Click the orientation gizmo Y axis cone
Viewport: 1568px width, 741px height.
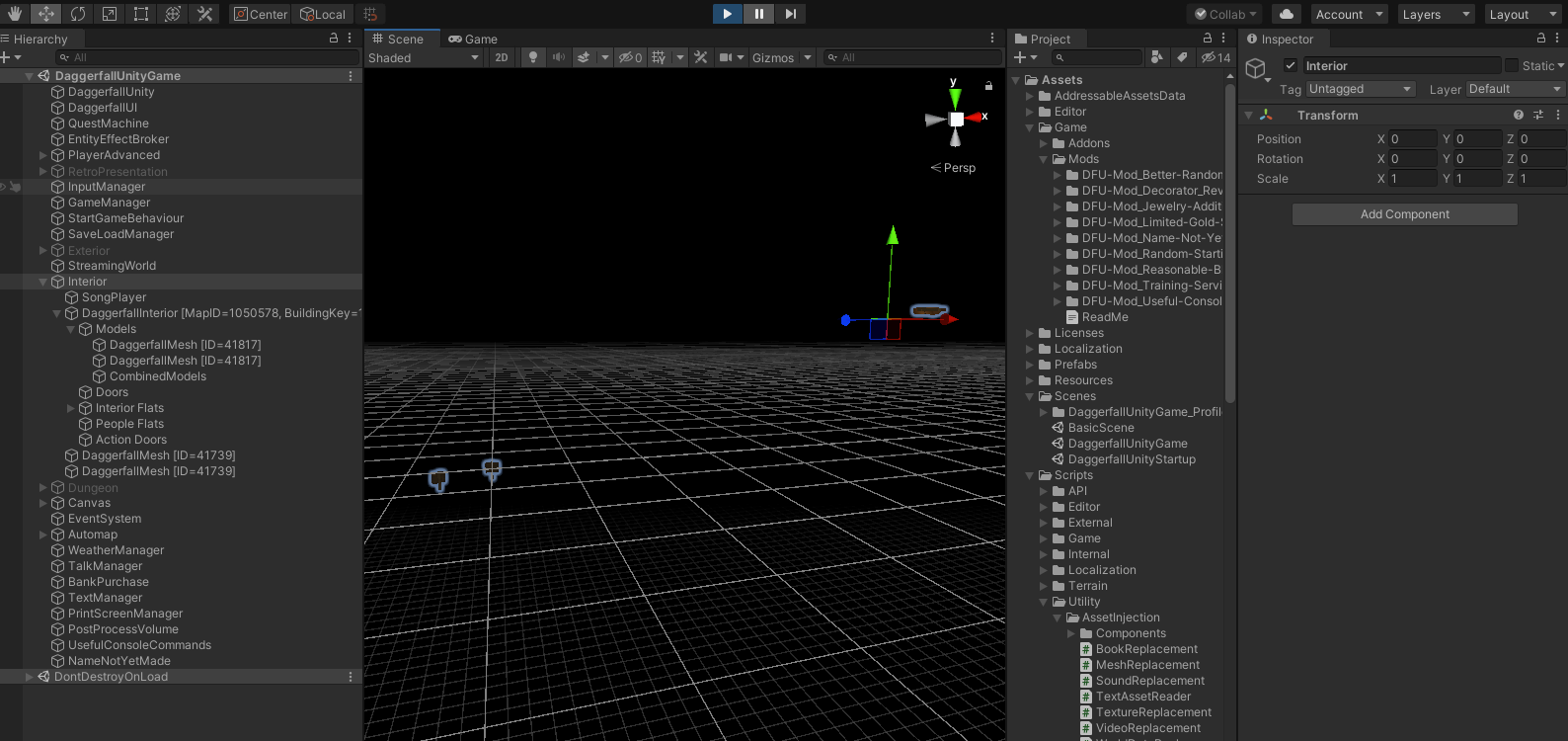coord(955,98)
